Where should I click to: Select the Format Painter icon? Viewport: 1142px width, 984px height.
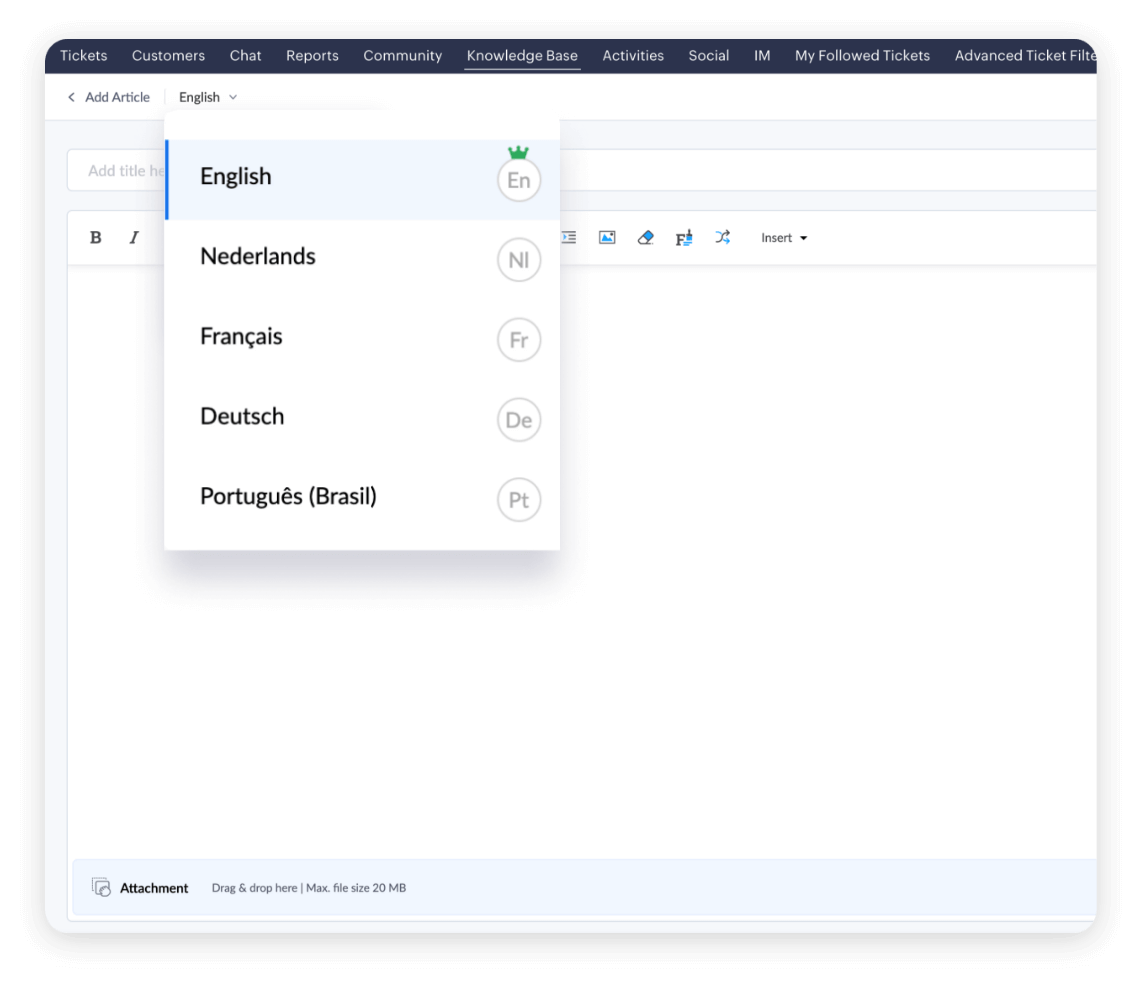click(684, 237)
